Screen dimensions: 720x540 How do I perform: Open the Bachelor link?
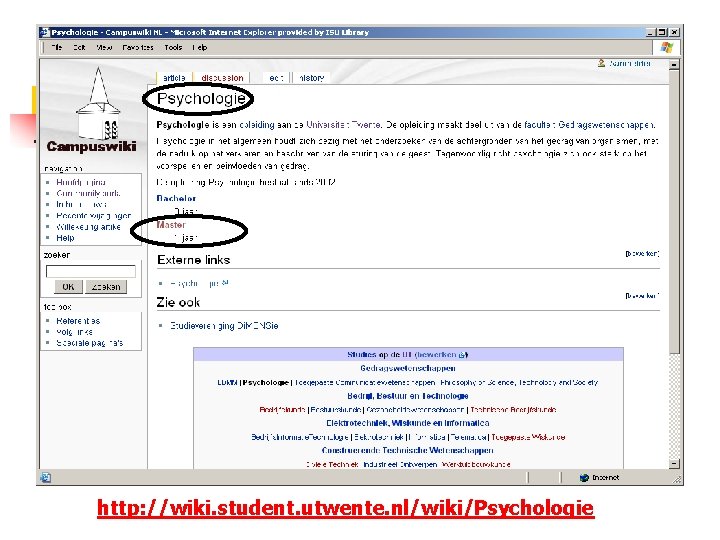pos(176,198)
